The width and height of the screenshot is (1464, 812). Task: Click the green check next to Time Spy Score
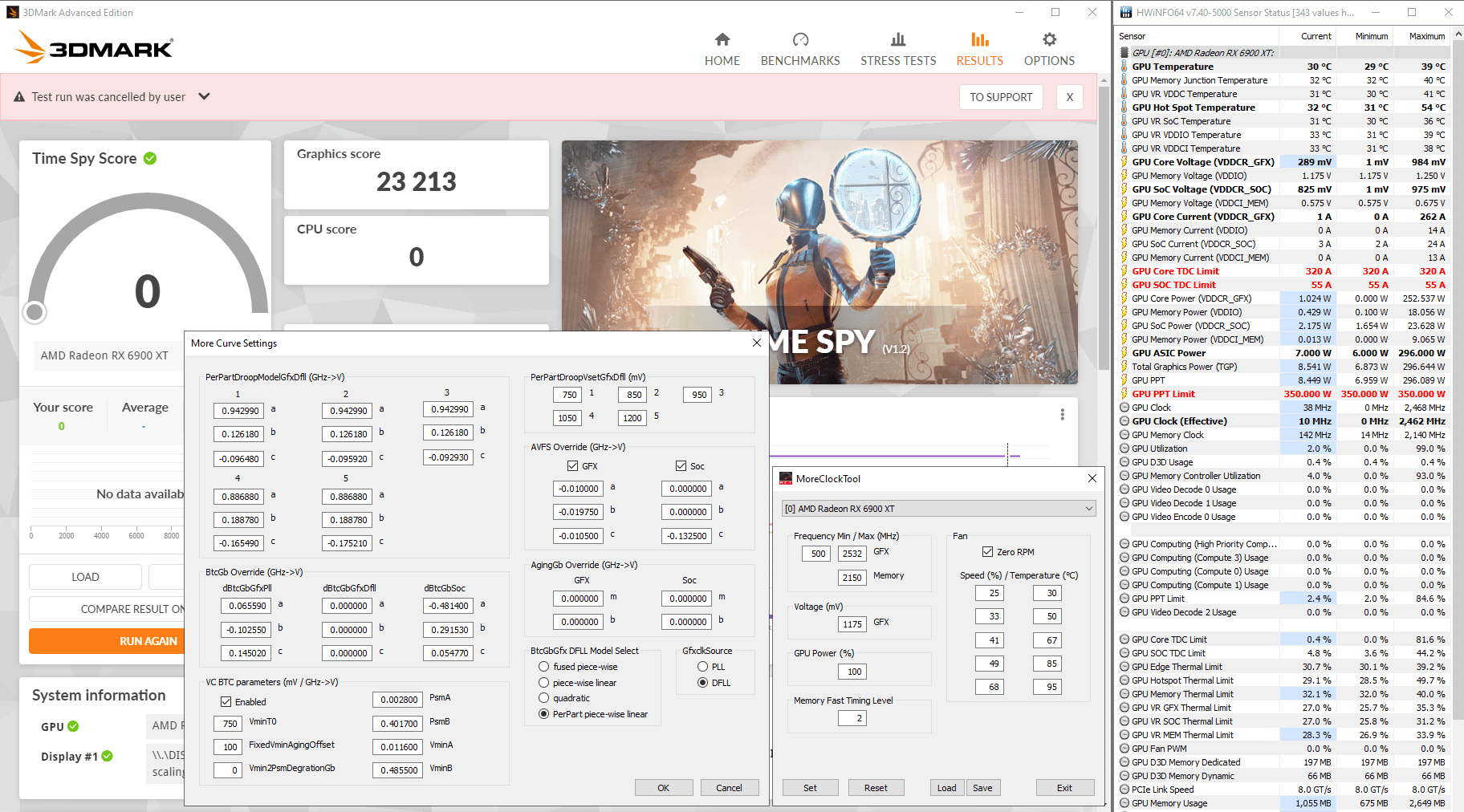coord(150,158)
